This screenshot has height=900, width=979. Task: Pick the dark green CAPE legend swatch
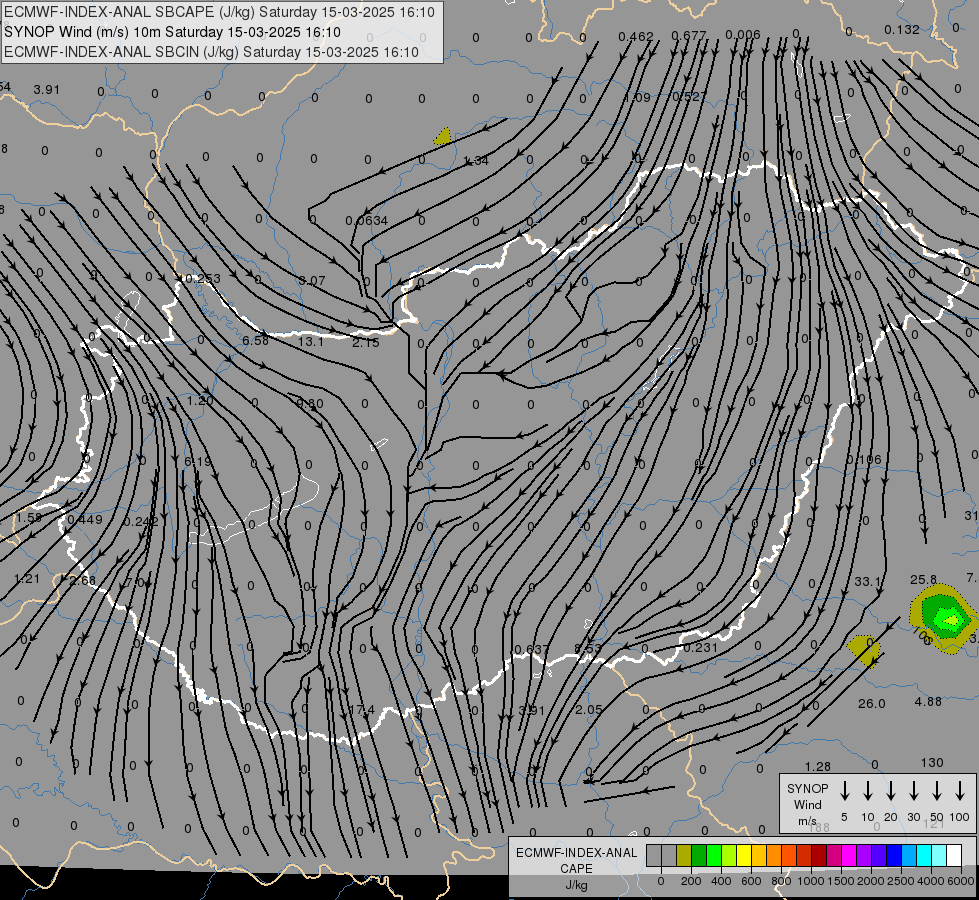pyautogui.click(x=699, y=856)
